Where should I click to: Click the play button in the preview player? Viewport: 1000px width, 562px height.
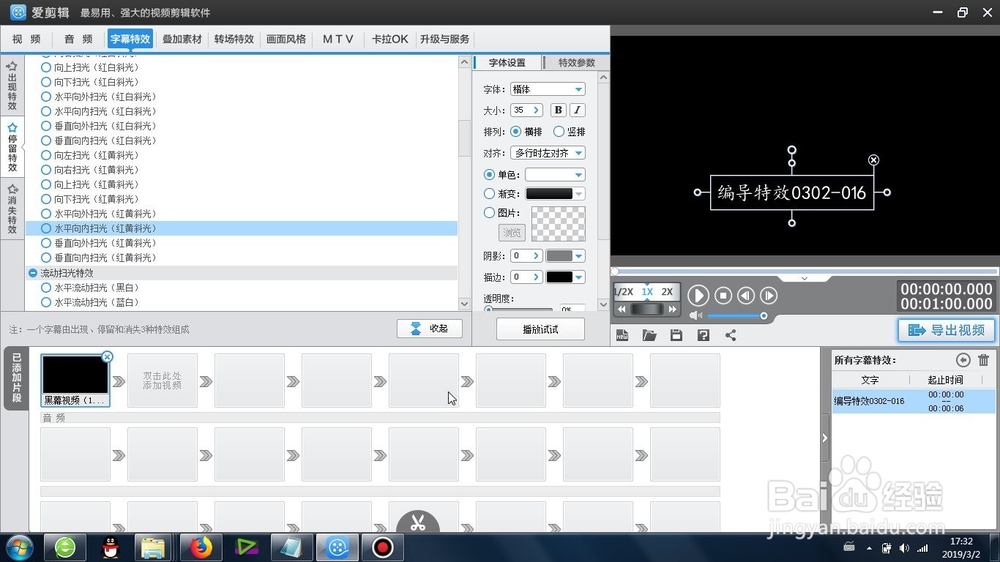(698, 295)
